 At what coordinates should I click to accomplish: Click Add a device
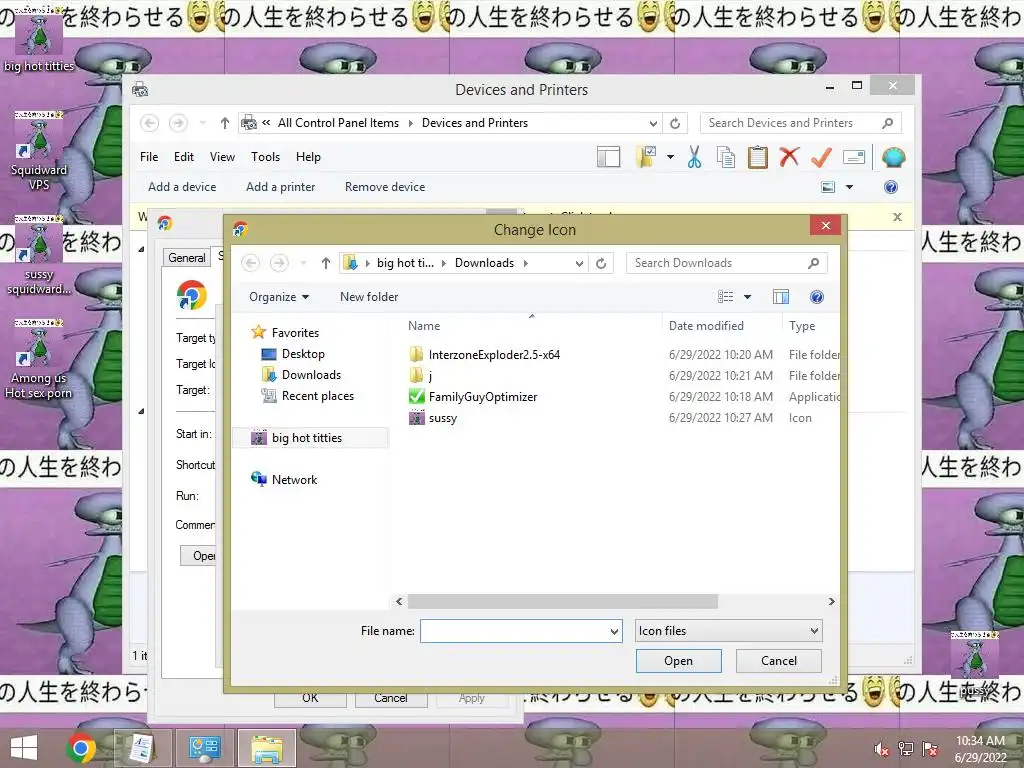pos(182,187)
